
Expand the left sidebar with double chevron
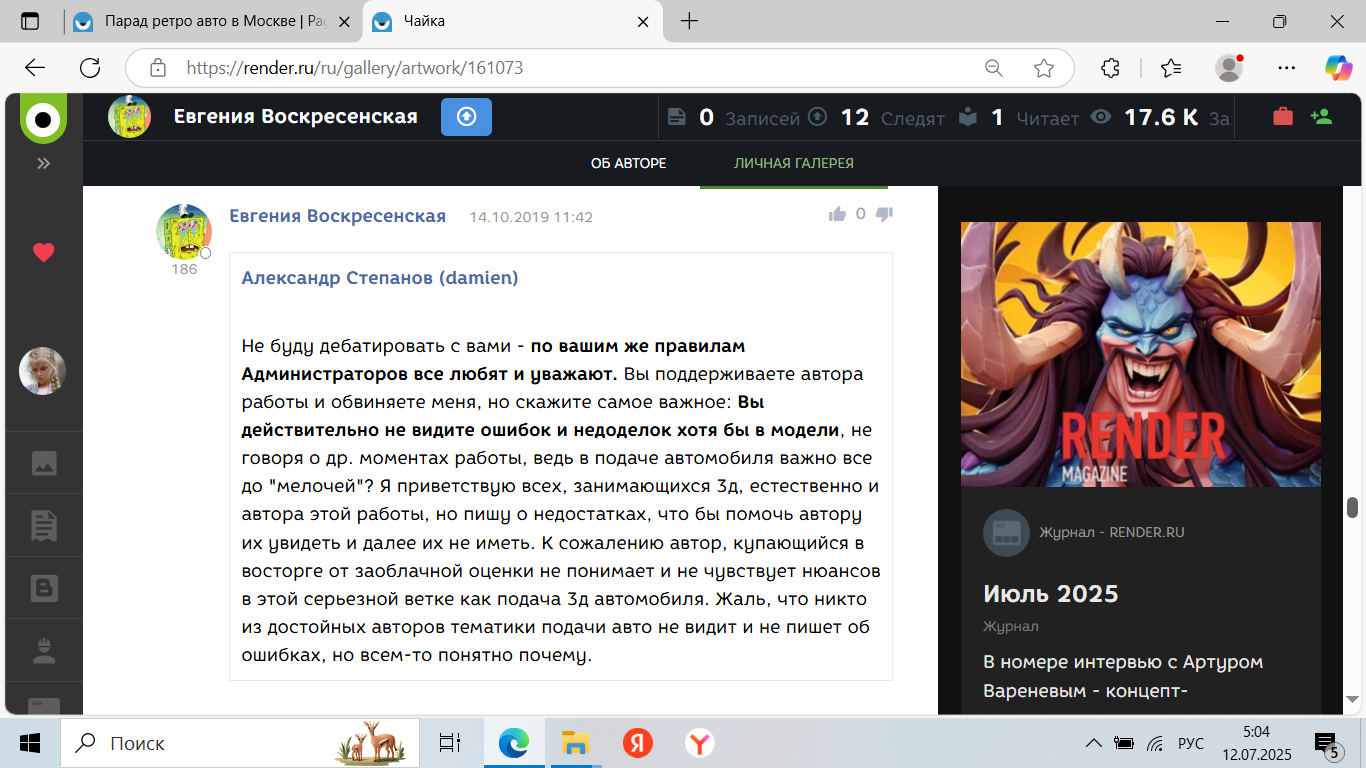point(43,163)
